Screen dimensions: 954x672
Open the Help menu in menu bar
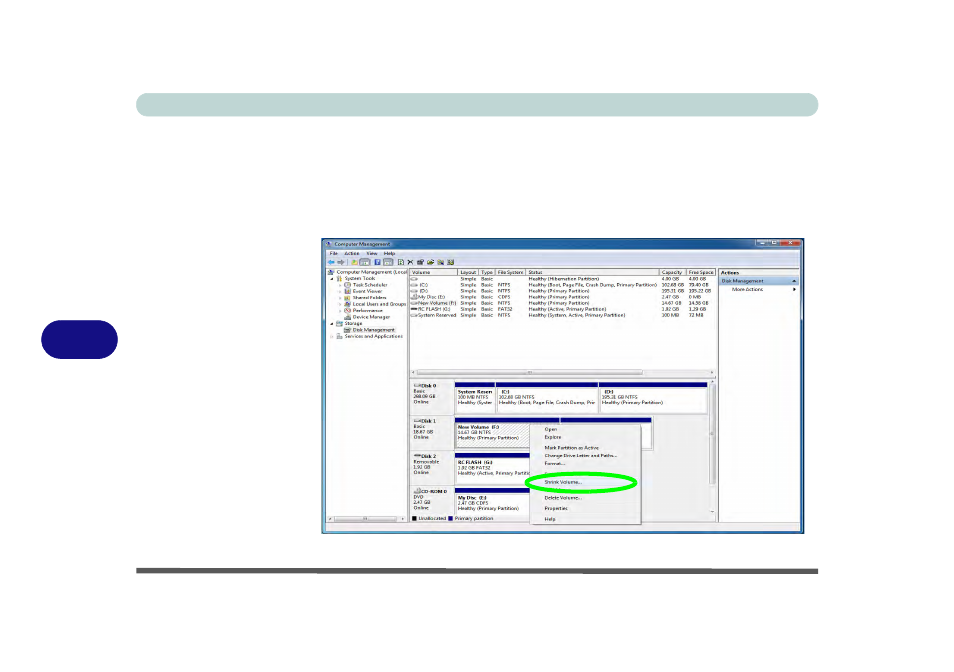[389, 253]
